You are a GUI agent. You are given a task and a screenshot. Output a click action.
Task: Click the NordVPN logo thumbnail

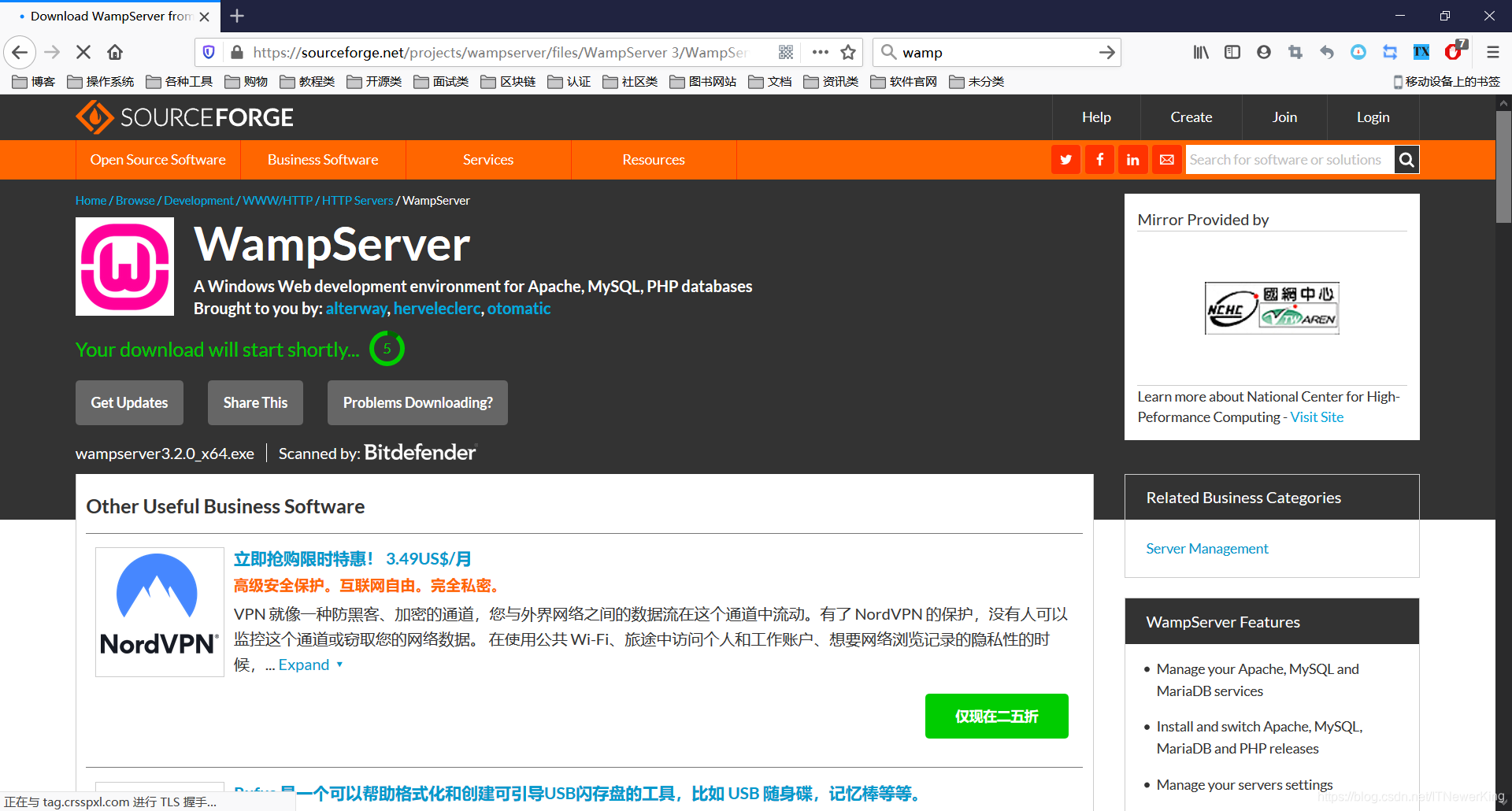pyautogui.click(x=160, y=612)
